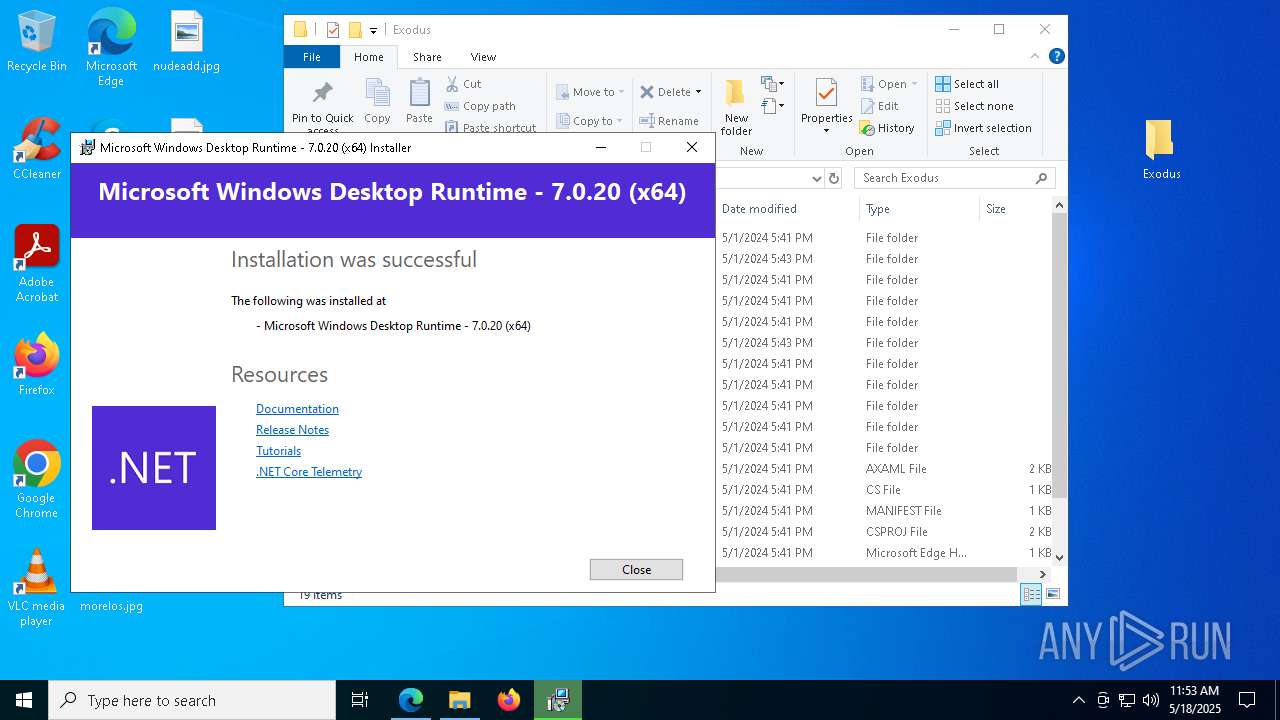Click Paste shortcut in the ribbon
The height and width of the screenshot is (720, 1280).
tap(490, 128)
